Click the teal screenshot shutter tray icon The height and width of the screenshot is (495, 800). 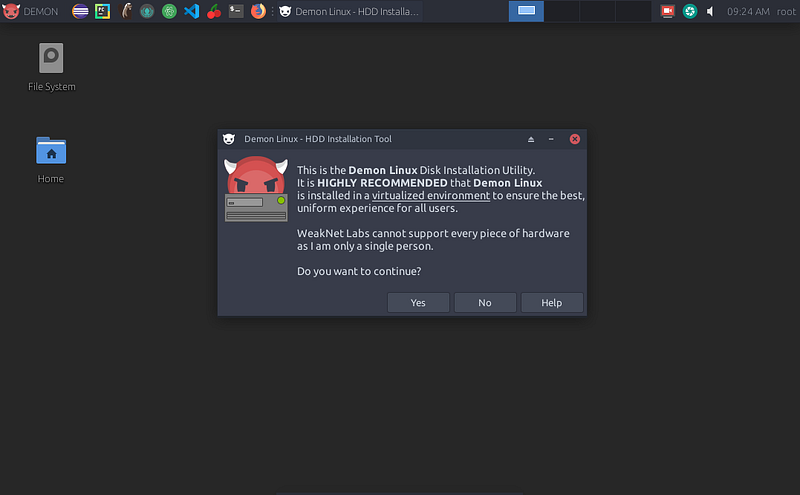(x=690, y=11)
